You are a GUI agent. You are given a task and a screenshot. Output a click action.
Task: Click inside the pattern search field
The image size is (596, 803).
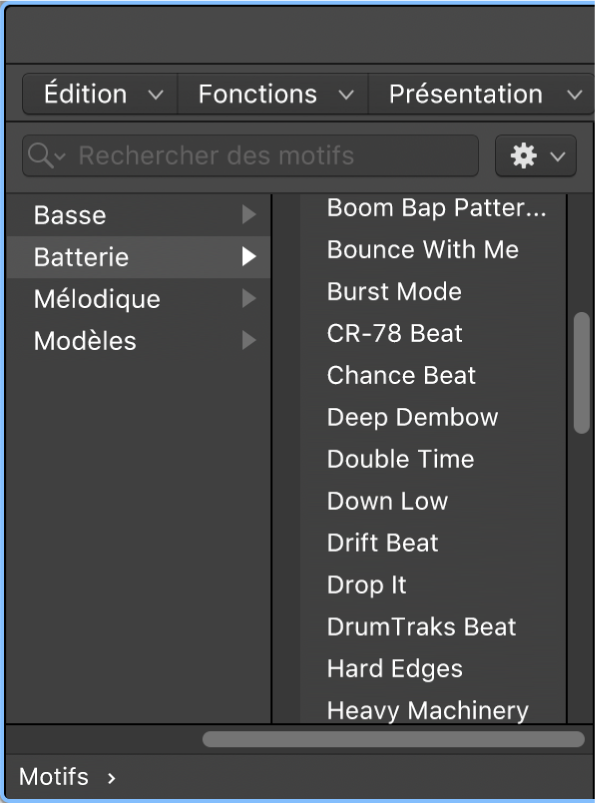(250, 156)
